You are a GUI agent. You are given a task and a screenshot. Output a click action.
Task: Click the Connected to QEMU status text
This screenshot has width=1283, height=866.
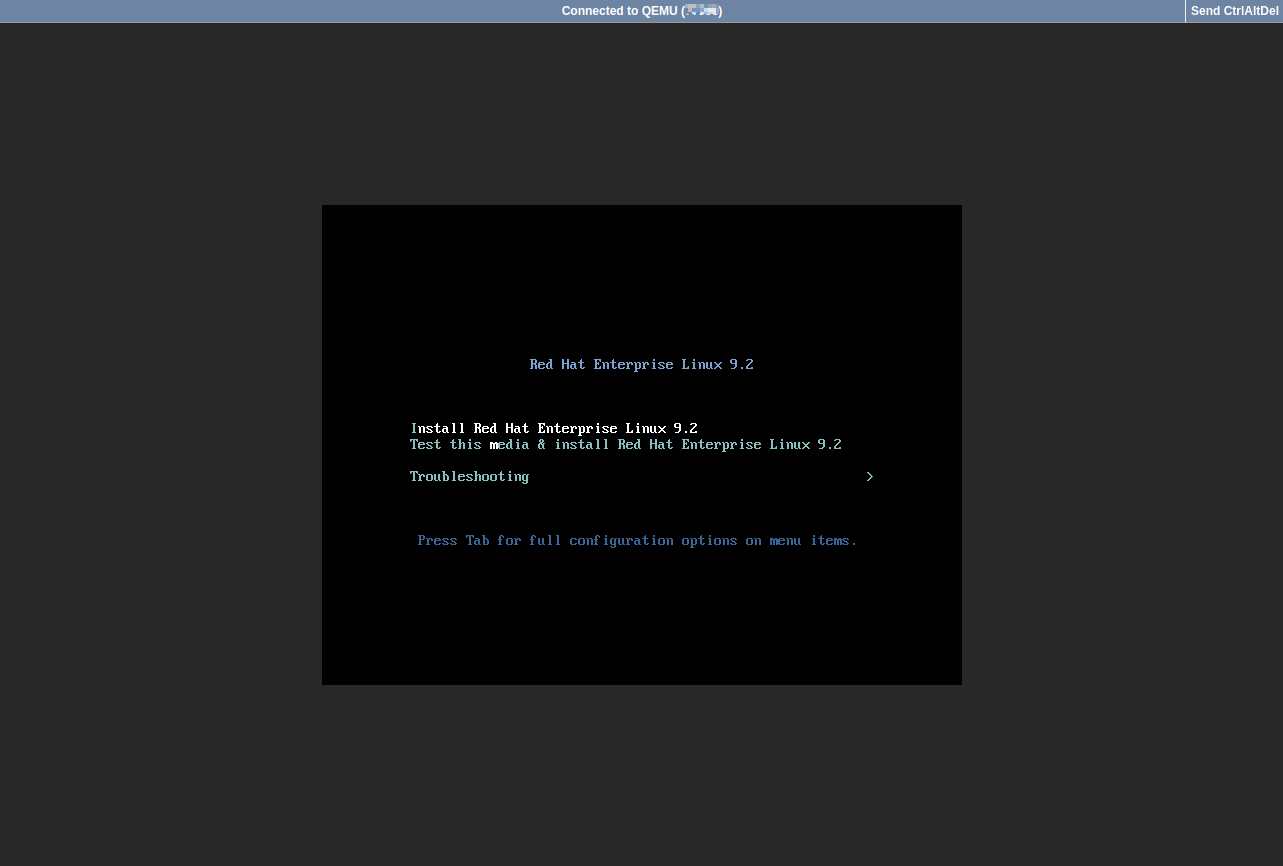(642, 11)
